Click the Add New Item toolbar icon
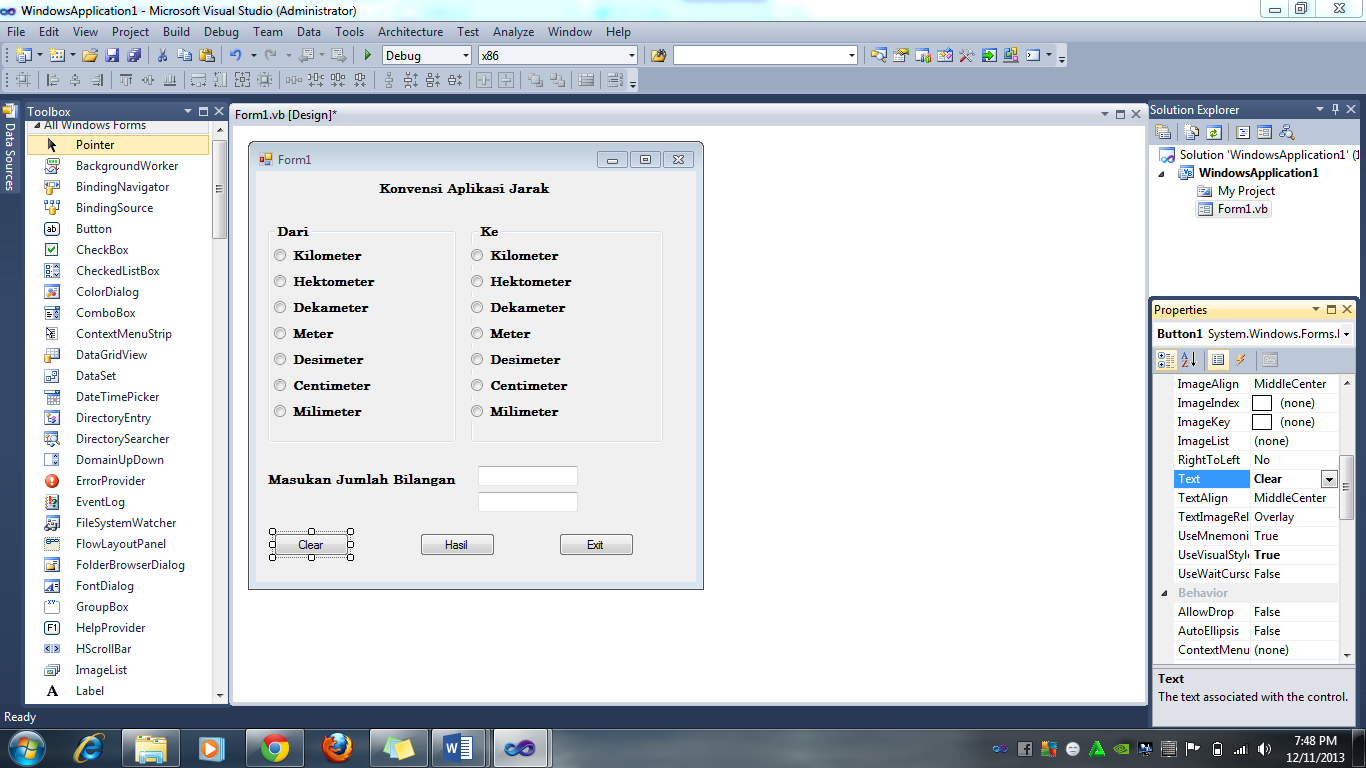Image resolution: width=1366 pixels, height=768 pixels. [56, 56]
